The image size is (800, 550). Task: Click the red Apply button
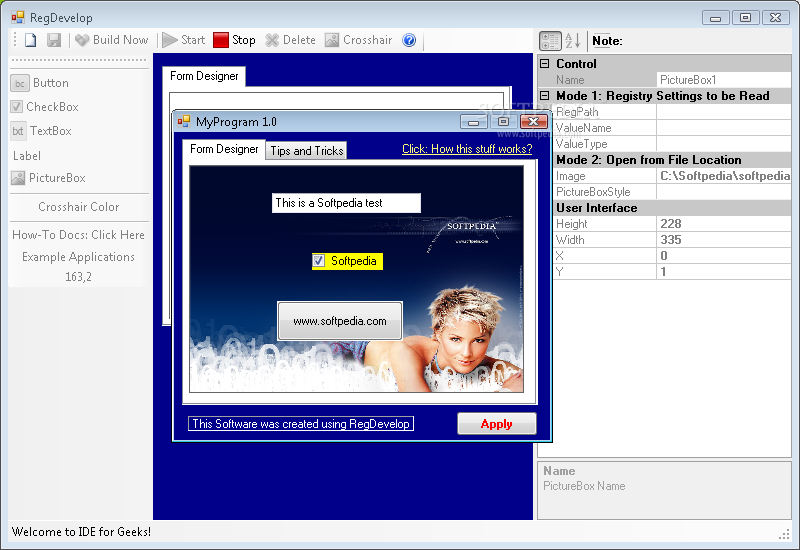pos(496,424)
